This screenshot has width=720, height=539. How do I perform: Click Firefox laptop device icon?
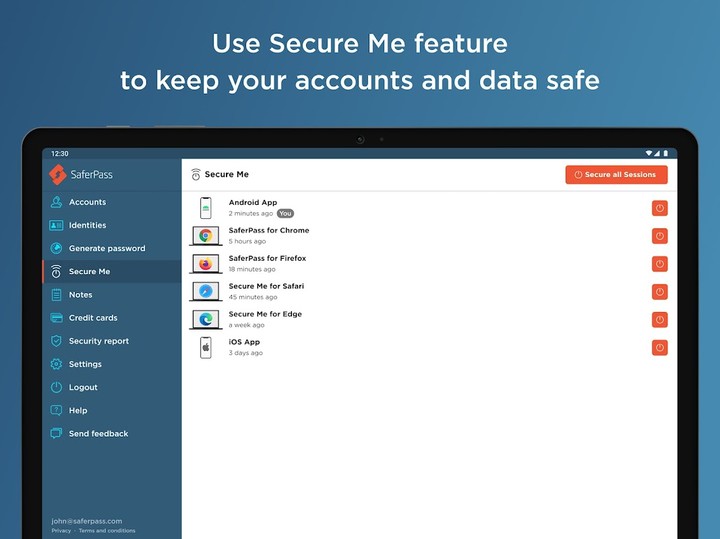(x=206, y=264)
